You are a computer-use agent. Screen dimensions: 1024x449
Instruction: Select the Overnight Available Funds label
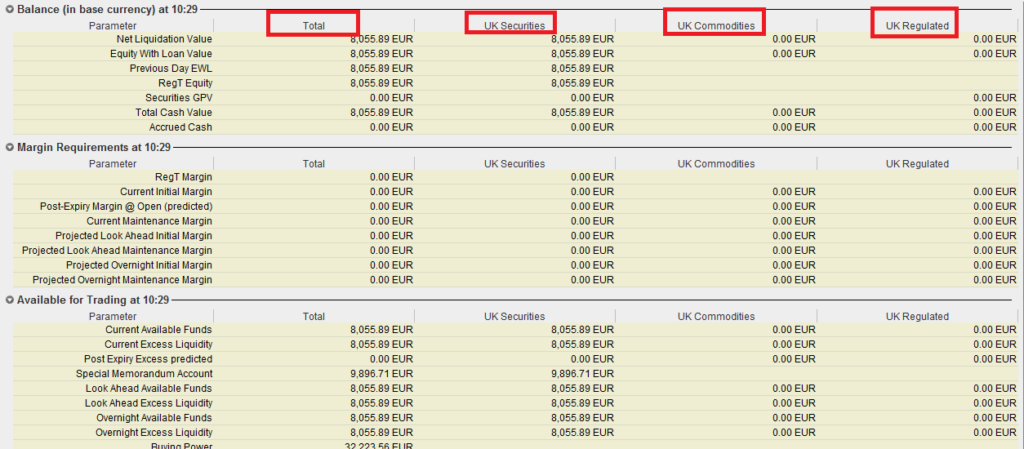(x=154, y=418)
